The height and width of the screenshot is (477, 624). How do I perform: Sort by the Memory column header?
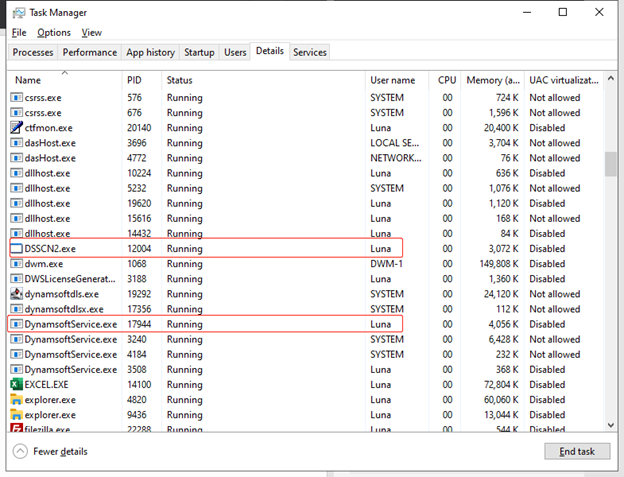(492, 80)
